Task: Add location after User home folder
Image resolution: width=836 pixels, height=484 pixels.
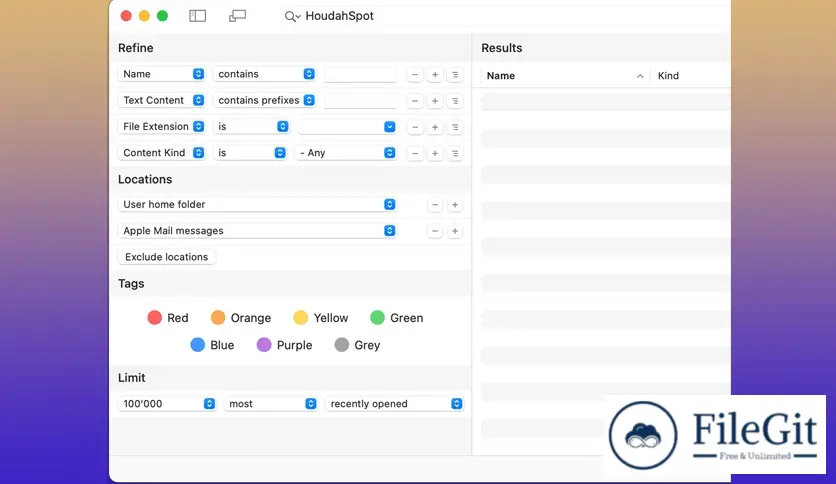Action: [455, 205]
